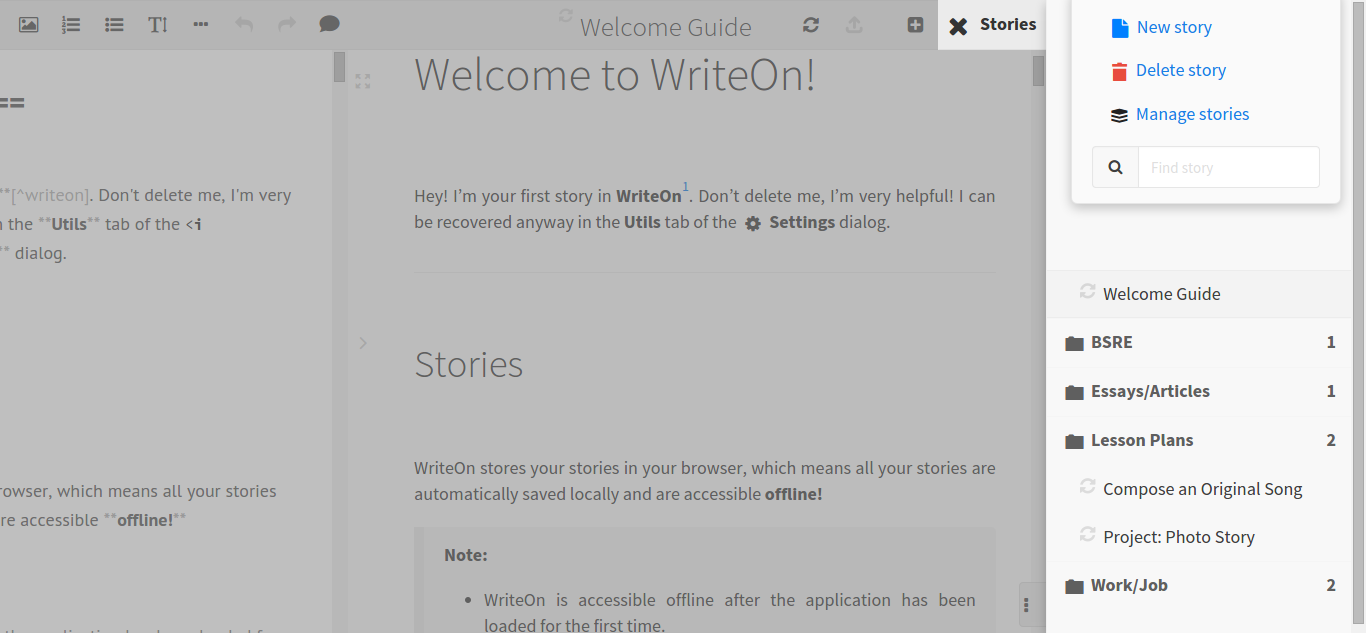Click the Essays/Articles folder icon
1366x633 pixels.
pos(1074,392)
